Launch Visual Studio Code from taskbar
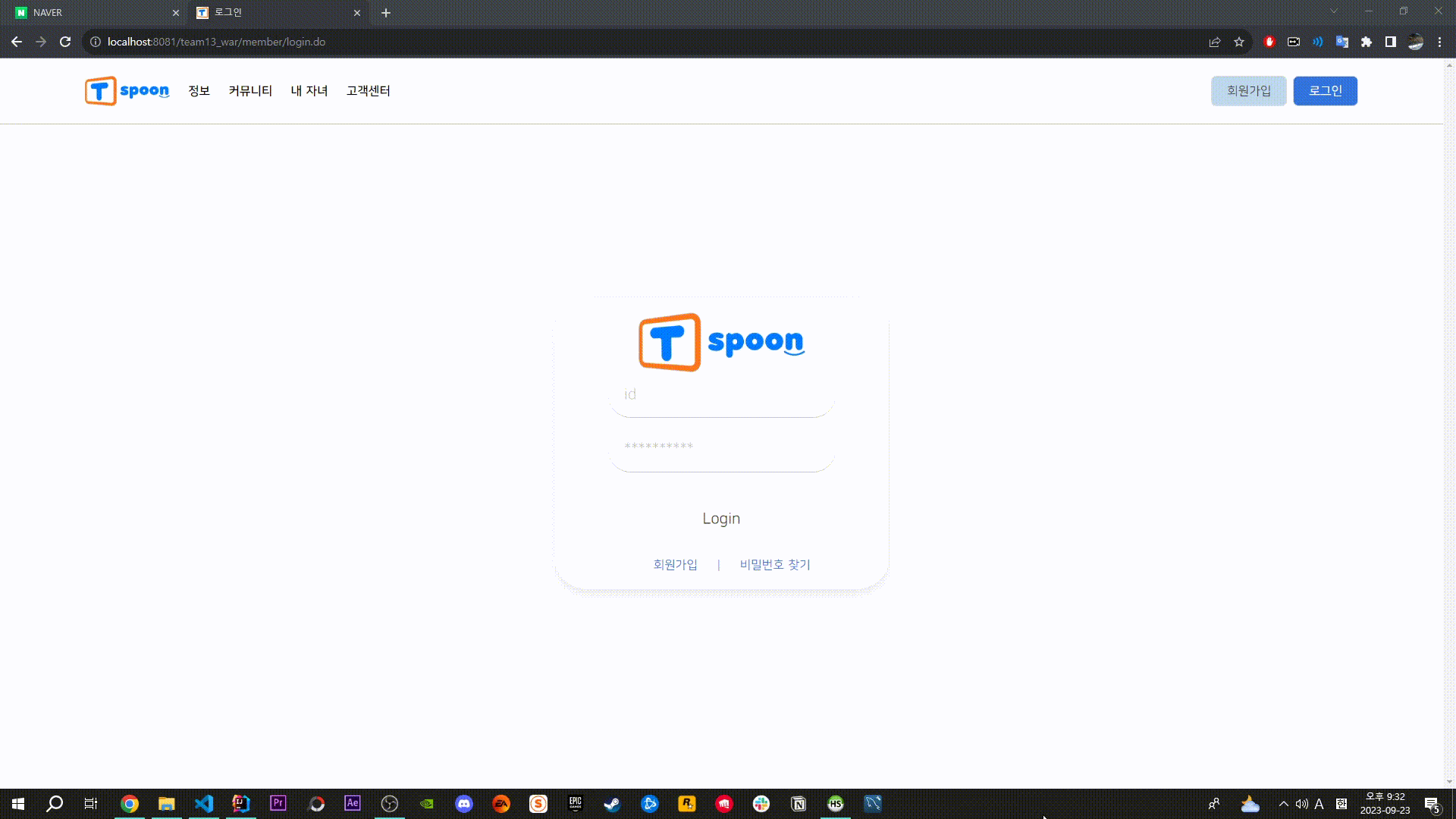 (204, 804)
